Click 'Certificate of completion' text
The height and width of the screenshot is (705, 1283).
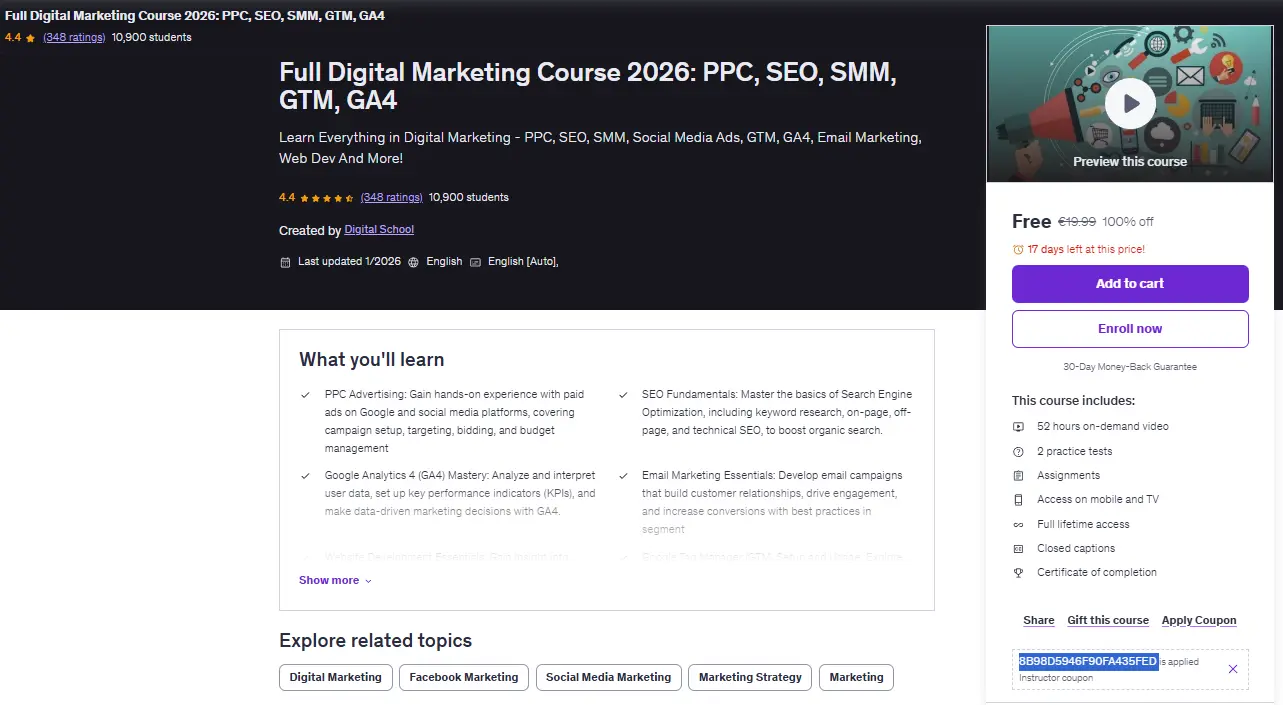1097,572
